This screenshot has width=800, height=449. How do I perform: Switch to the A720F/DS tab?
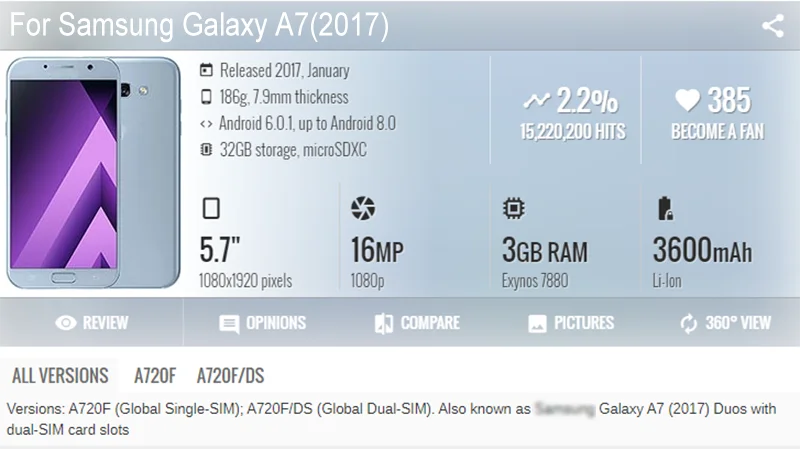point(231,376)
